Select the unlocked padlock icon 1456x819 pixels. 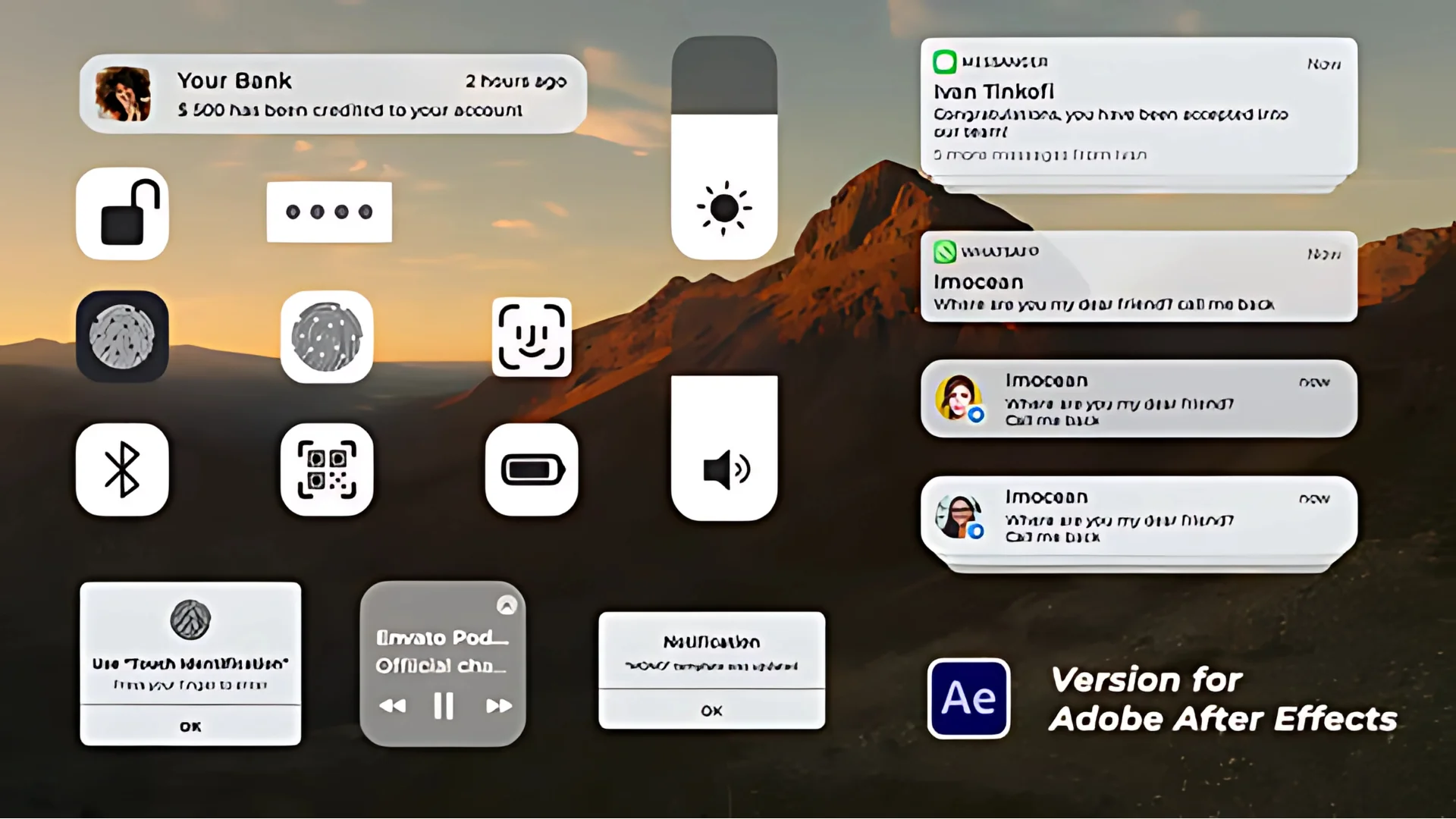[x=122, y=213]
